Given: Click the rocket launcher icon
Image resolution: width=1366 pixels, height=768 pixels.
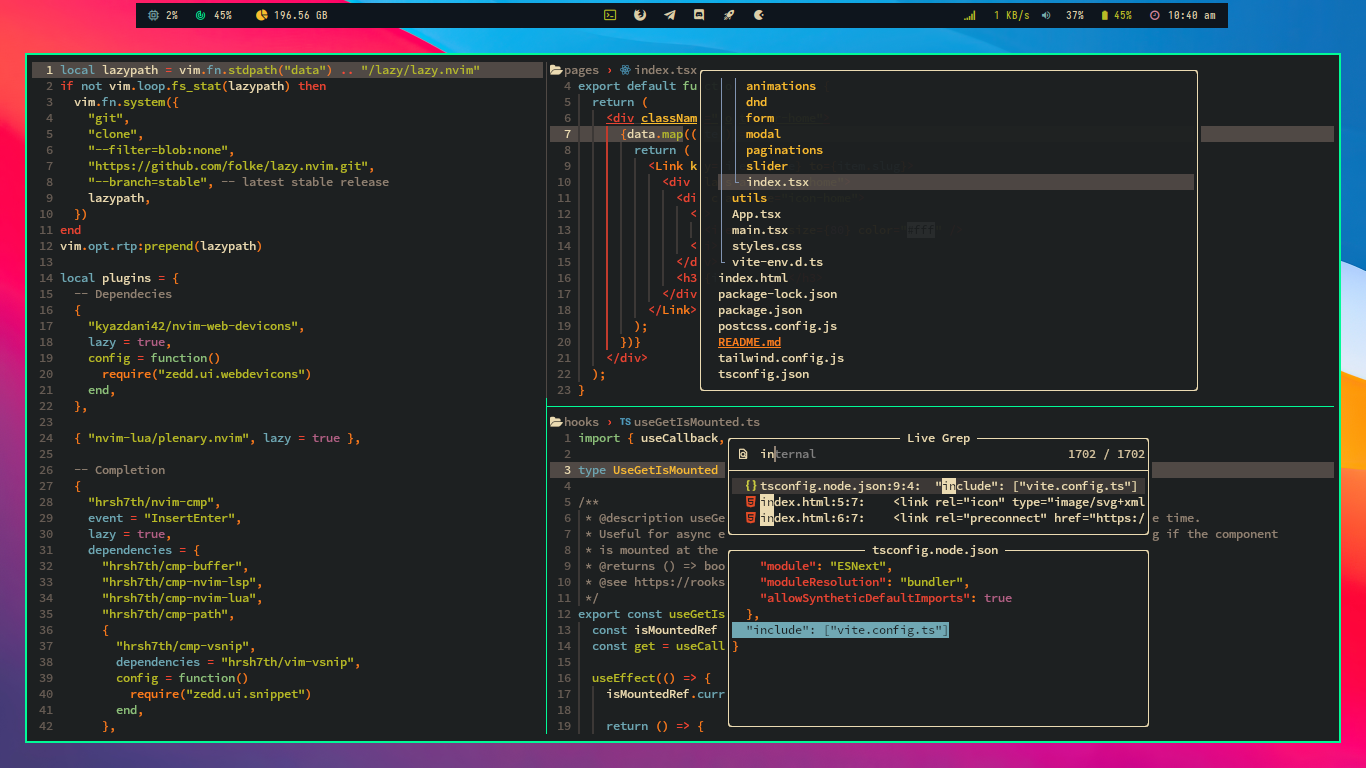Looking at the screenshot, I should pyautogui.click(x=729, y=15).
